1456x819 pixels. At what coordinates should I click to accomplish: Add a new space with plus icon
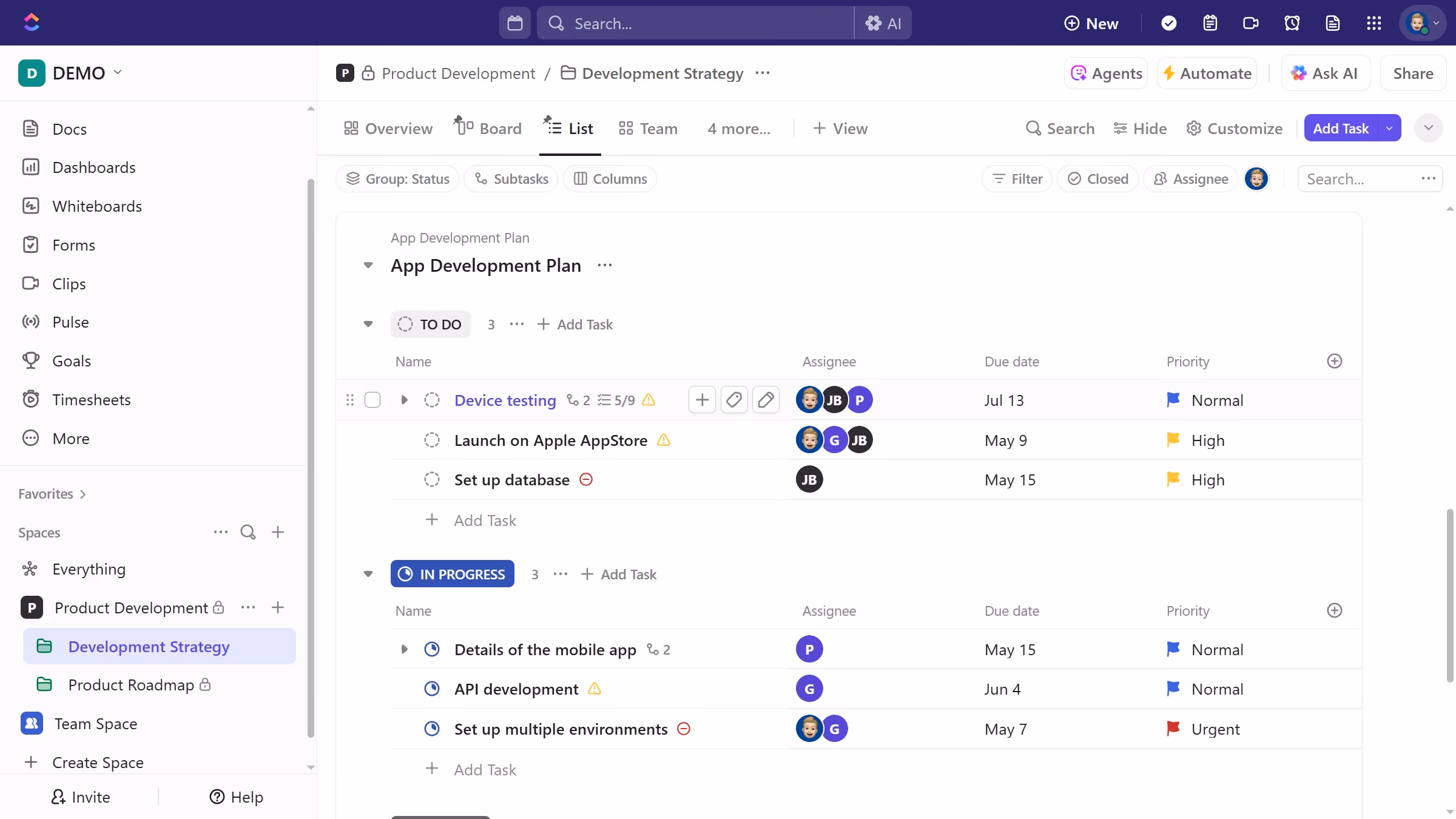(x=278, y=532)
